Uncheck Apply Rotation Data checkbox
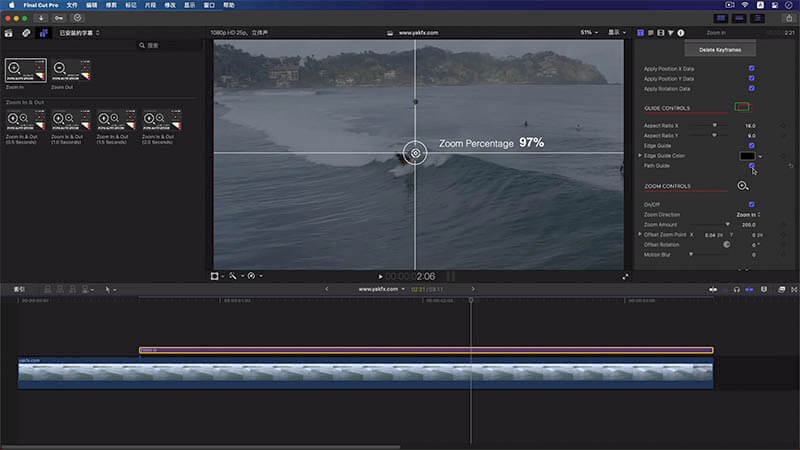Image resolution: width=800 pixels, height=450 pixels. 751,88
